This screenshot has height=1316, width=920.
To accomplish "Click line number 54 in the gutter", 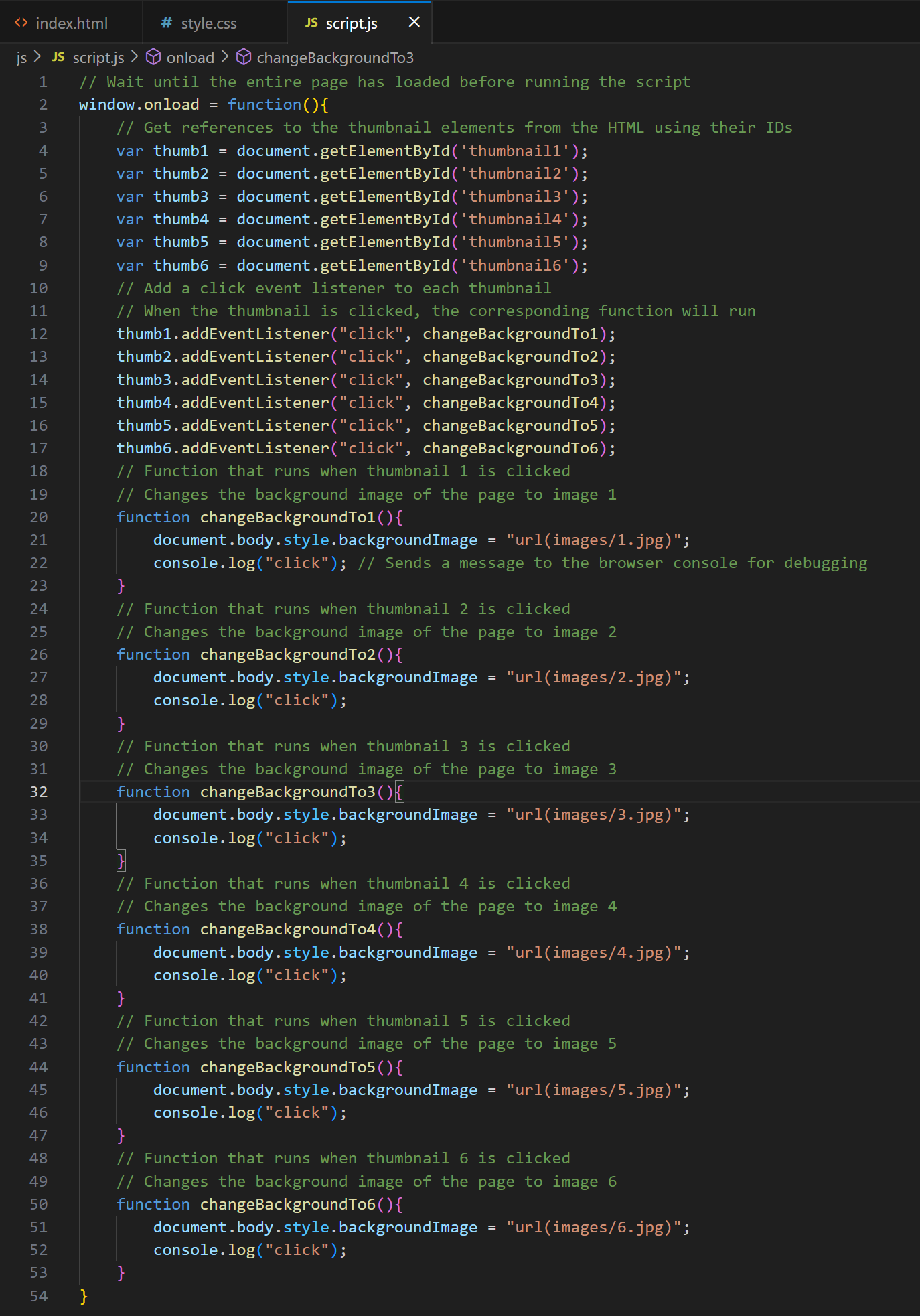I will point(39,1296).
